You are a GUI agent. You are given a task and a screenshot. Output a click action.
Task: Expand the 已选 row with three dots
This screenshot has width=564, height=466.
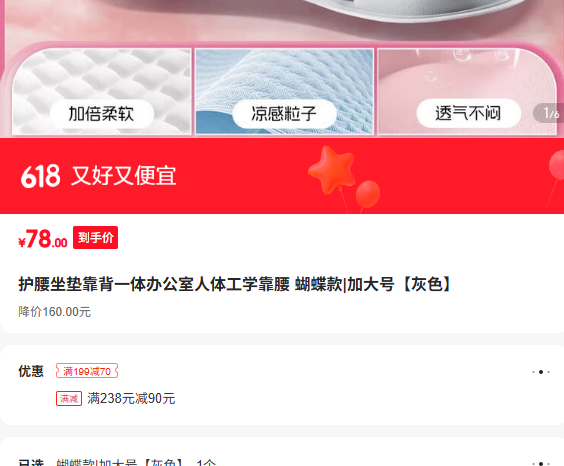click(541, 463)
